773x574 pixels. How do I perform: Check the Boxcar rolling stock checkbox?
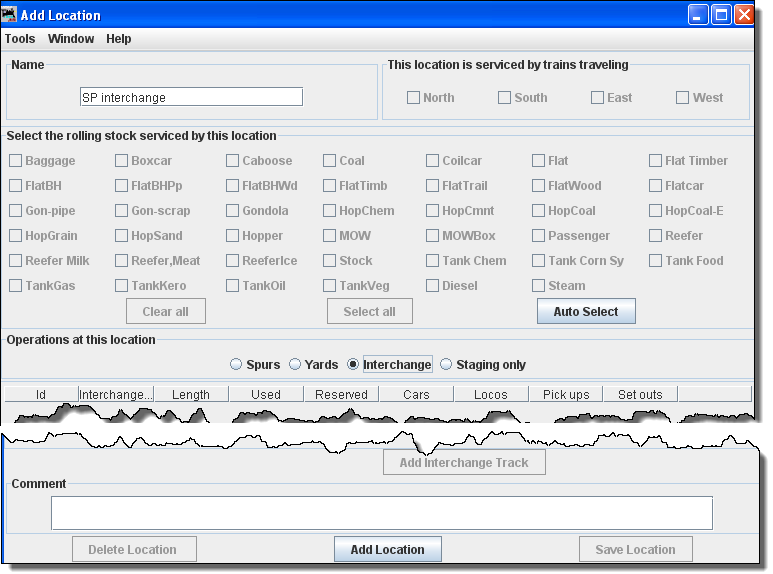click(122, 161)
